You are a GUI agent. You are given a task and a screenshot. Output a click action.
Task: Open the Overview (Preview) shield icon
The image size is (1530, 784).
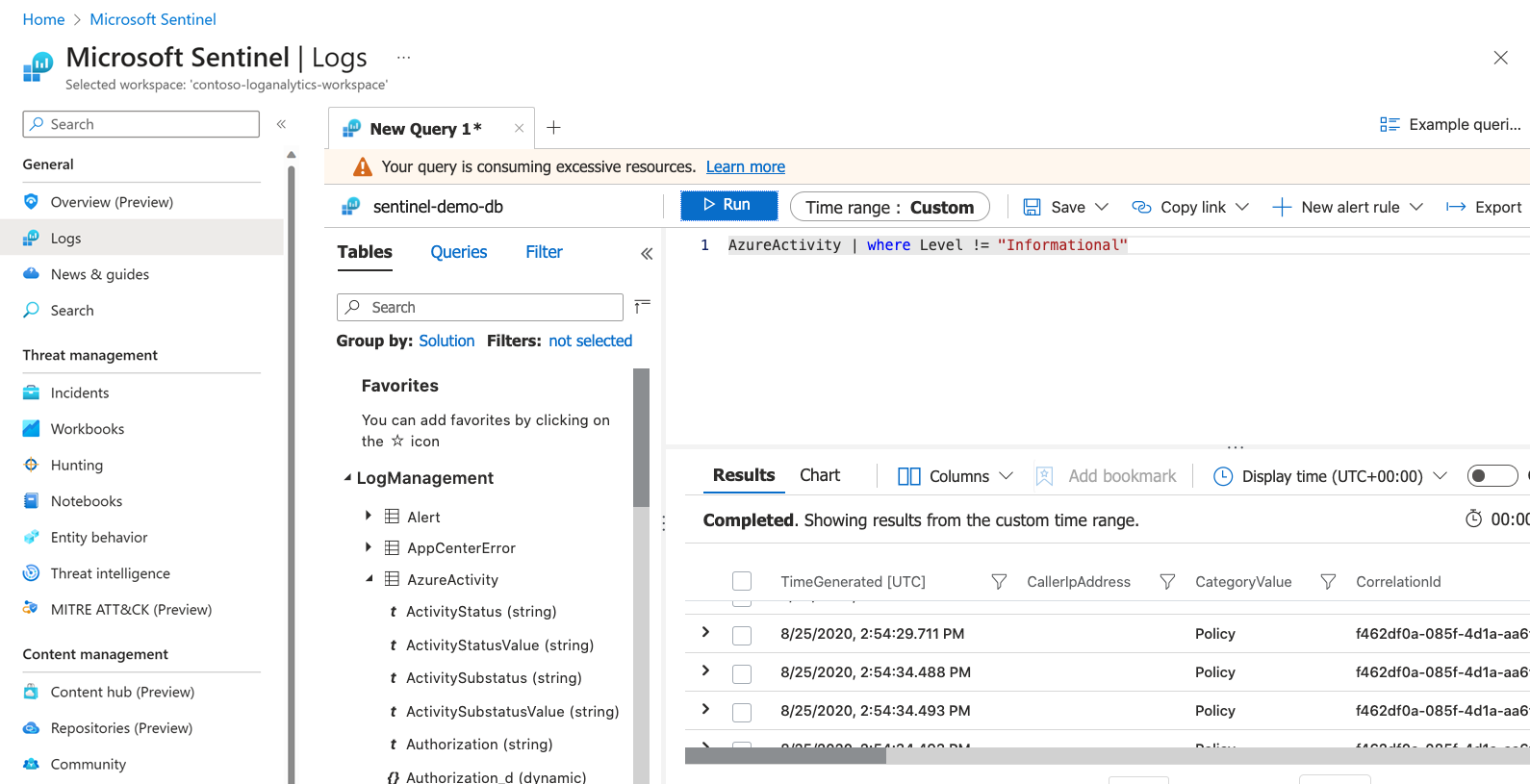[x=31, y=202]
